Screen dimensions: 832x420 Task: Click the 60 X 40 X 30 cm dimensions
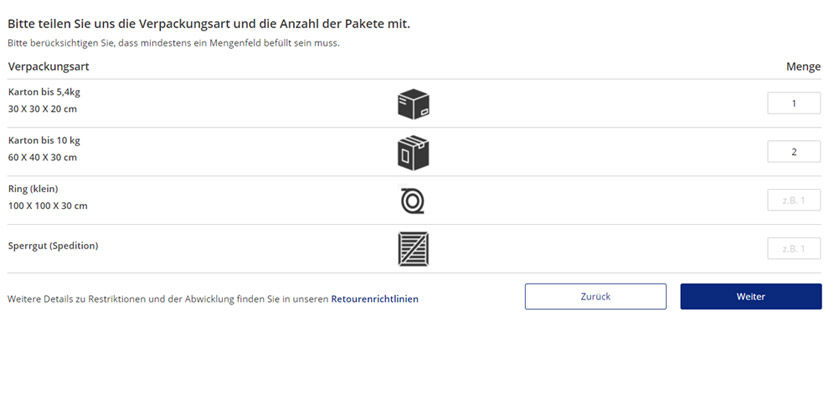pyautogui.click(x=42, y=157)
